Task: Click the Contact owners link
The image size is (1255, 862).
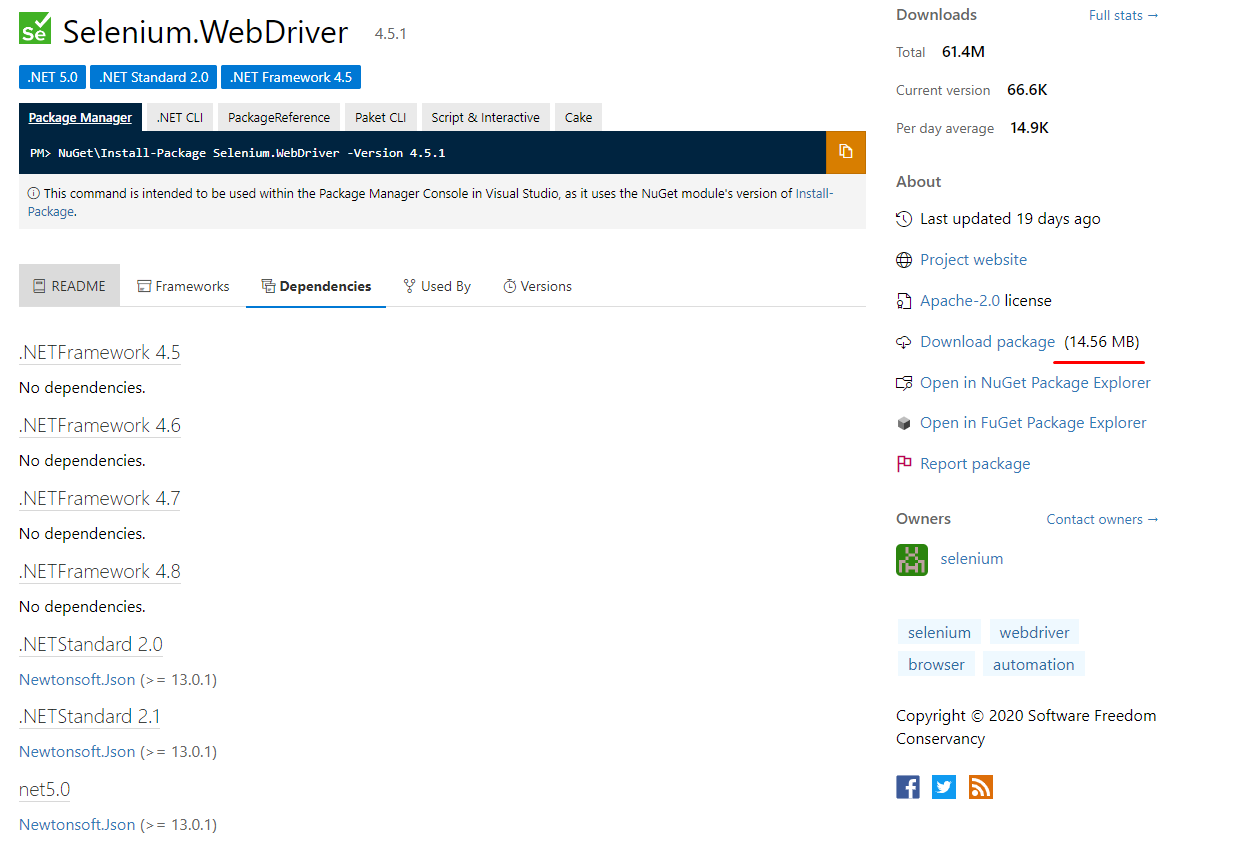Action: [x=1103, y=519]
